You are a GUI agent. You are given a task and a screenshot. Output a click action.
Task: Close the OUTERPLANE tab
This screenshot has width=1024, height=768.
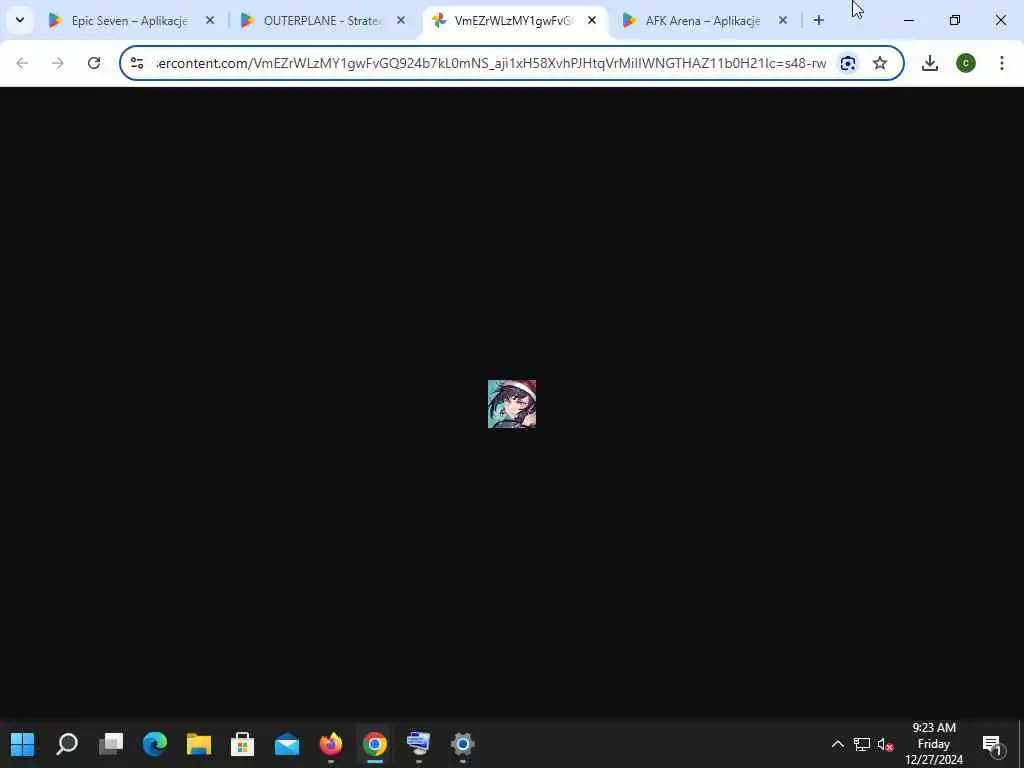401,21
